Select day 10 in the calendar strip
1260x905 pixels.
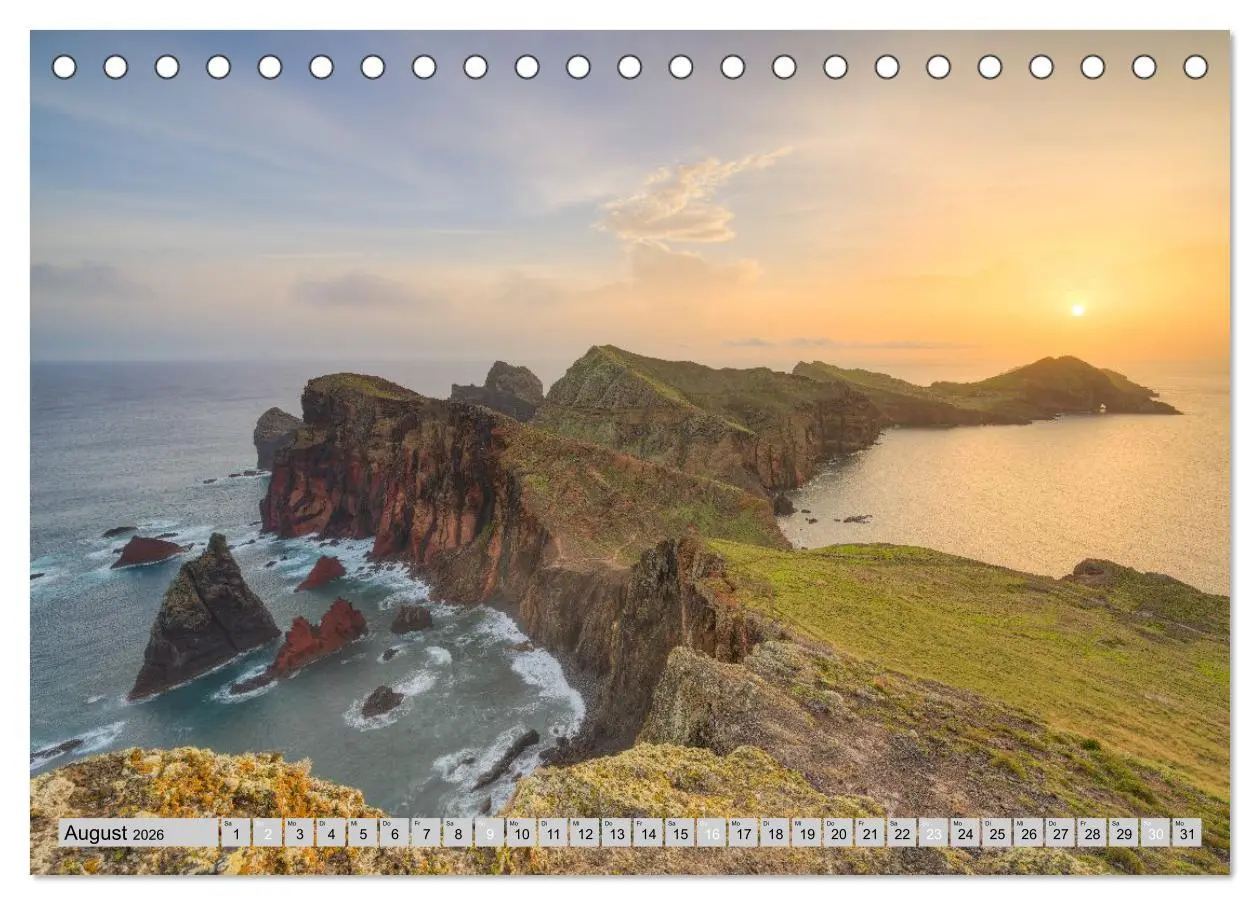tap(521, 833)
